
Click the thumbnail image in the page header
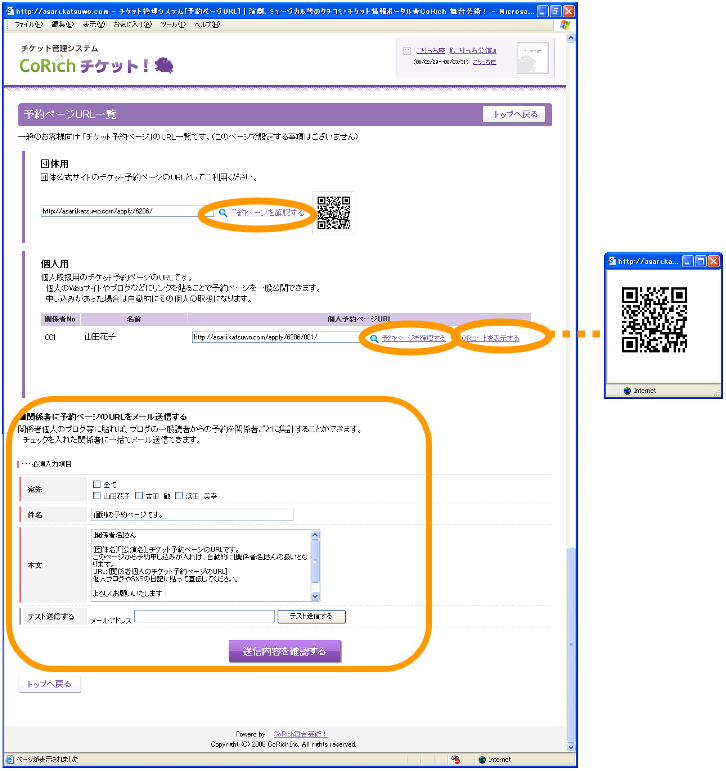pyautogui.click(x=533, y=58)
